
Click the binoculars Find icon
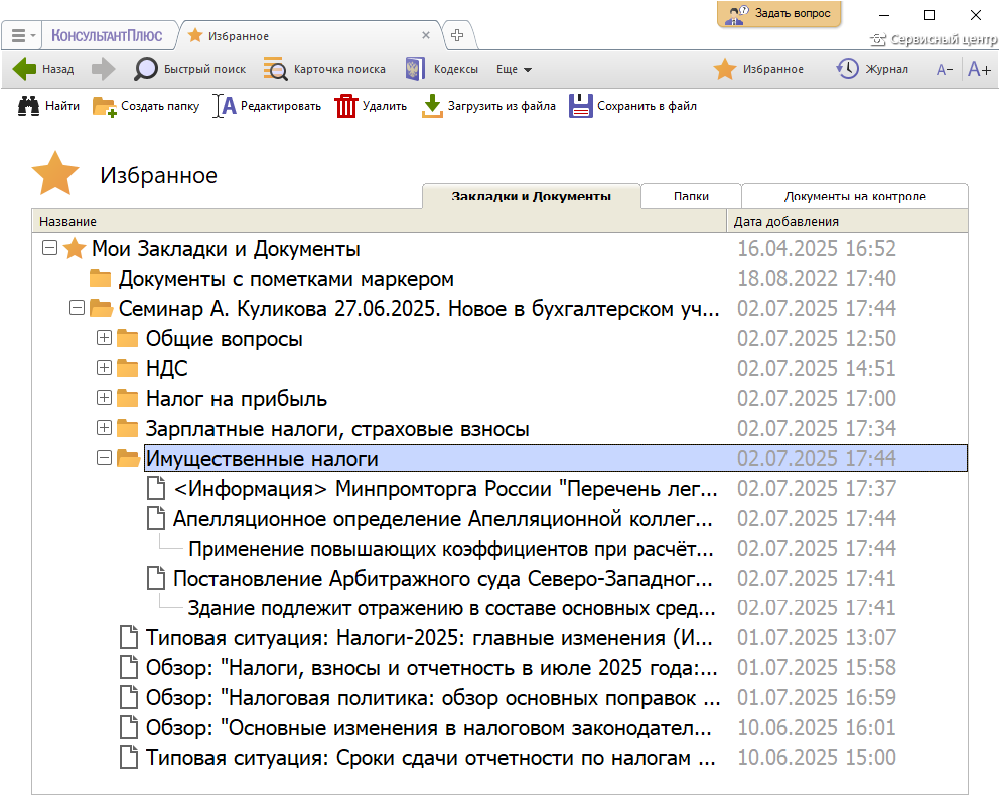[28, 106]
